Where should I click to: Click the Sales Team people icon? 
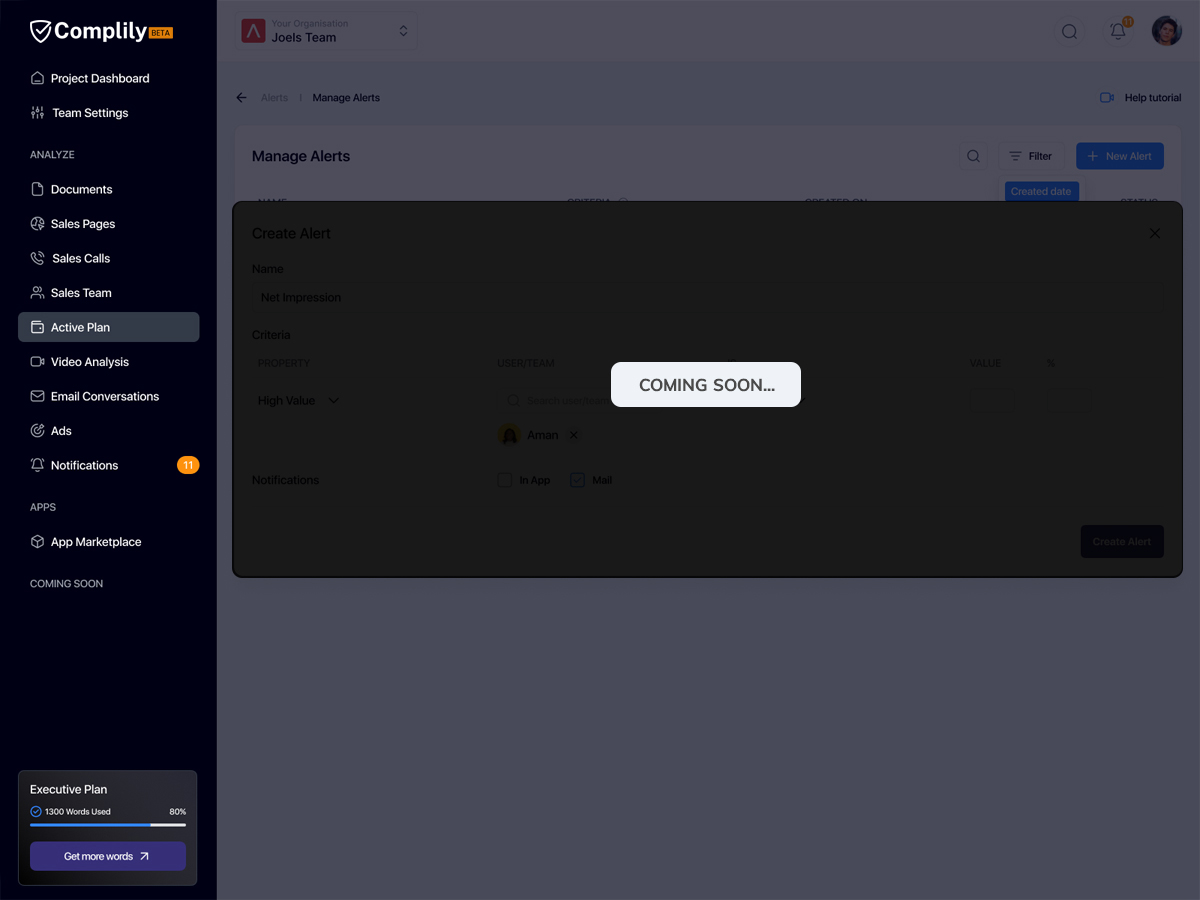click(x=37, y=293)
